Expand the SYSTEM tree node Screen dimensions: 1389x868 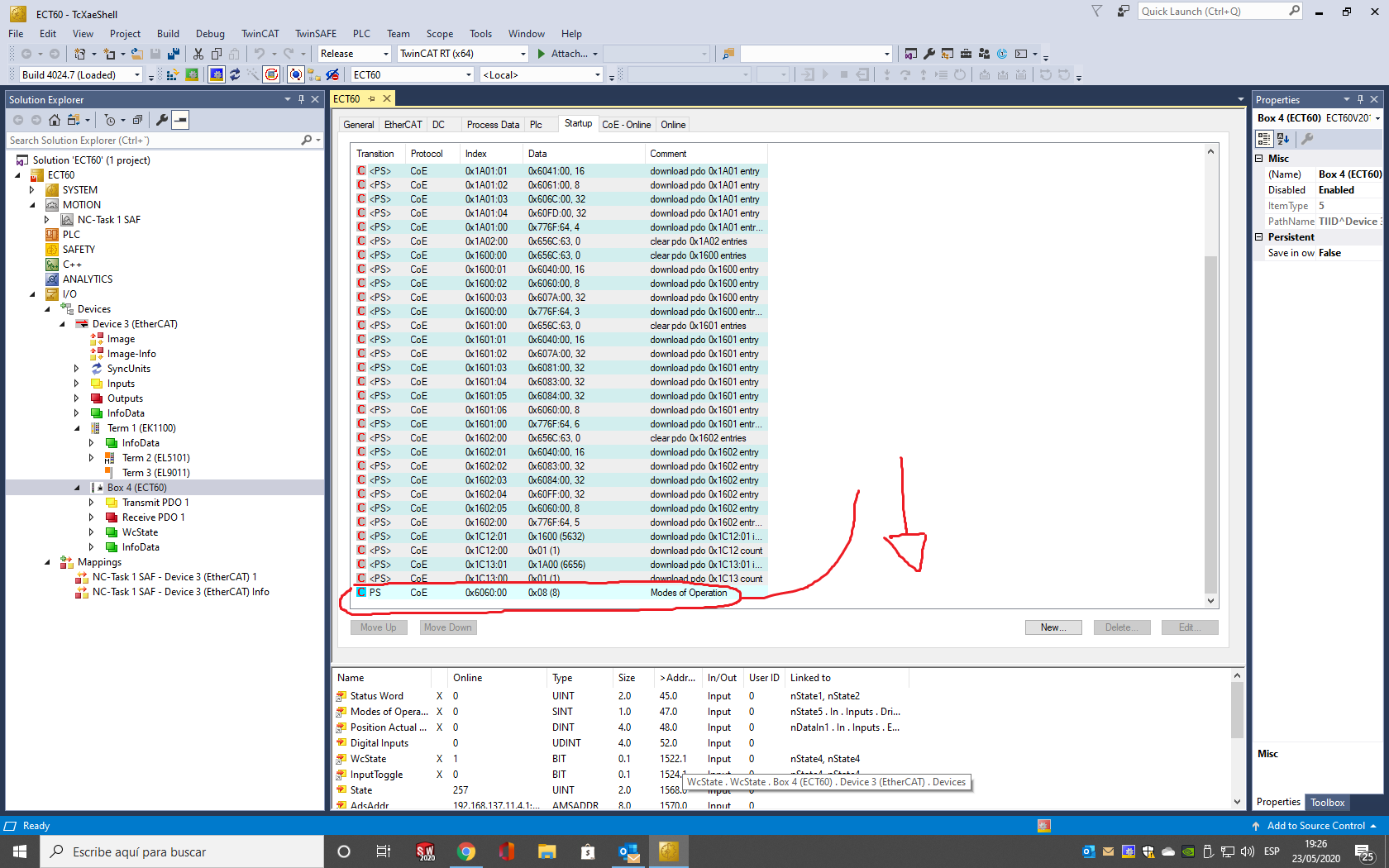point(32,190)
